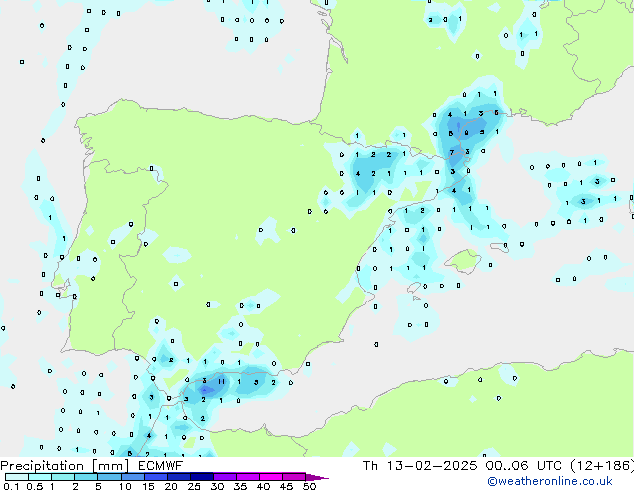Screen dimensions: 634x490
Task: Click the 45–50 mm legend color swatch
Action: pyautogui.click(x=294, y=477)
